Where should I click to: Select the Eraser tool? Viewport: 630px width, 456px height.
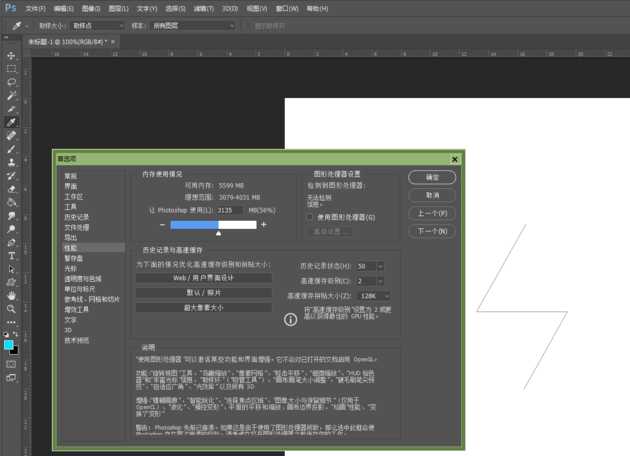[x=11, y=188]
